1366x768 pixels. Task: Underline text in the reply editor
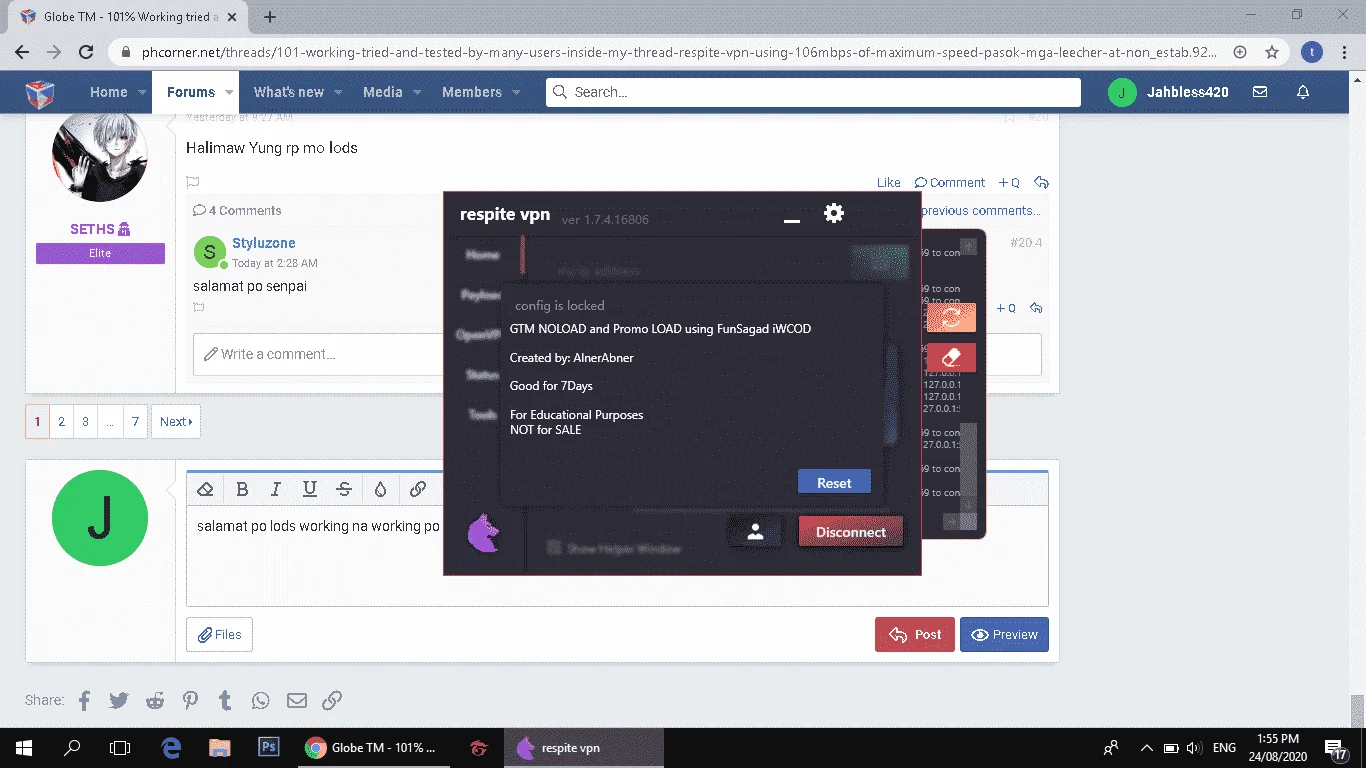pyautogui.click(x=310, y=489)
